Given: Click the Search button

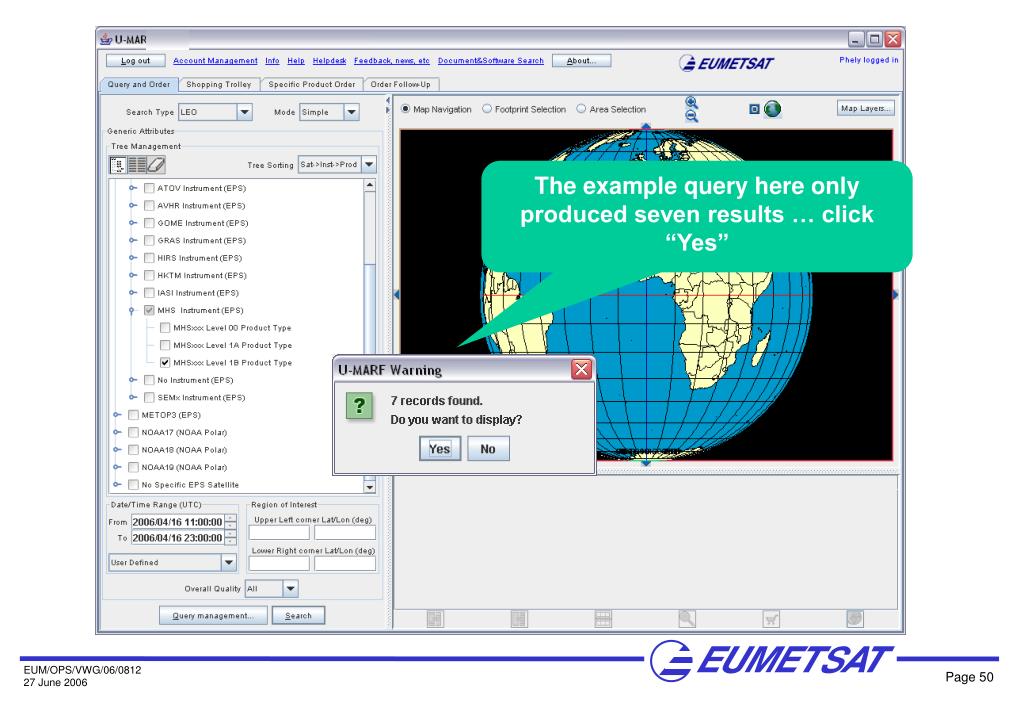Looking at the screenshot, I should [298, 615].
